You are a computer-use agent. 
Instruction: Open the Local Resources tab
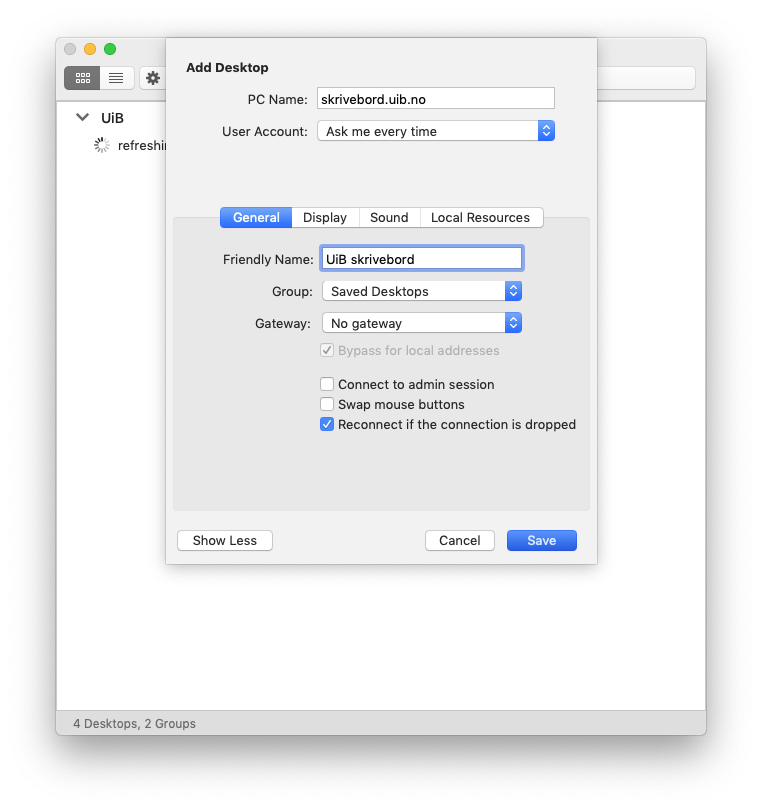480,217
